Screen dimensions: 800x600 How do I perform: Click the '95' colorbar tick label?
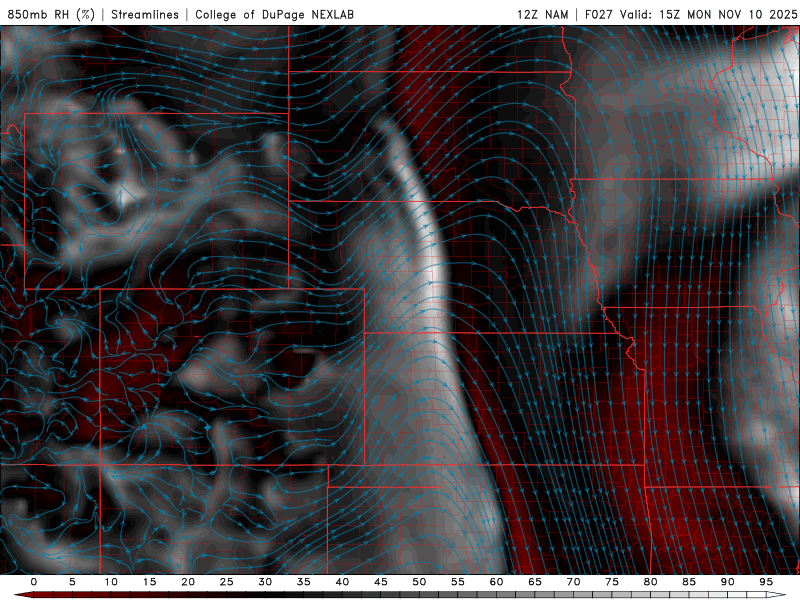[766, 582]
